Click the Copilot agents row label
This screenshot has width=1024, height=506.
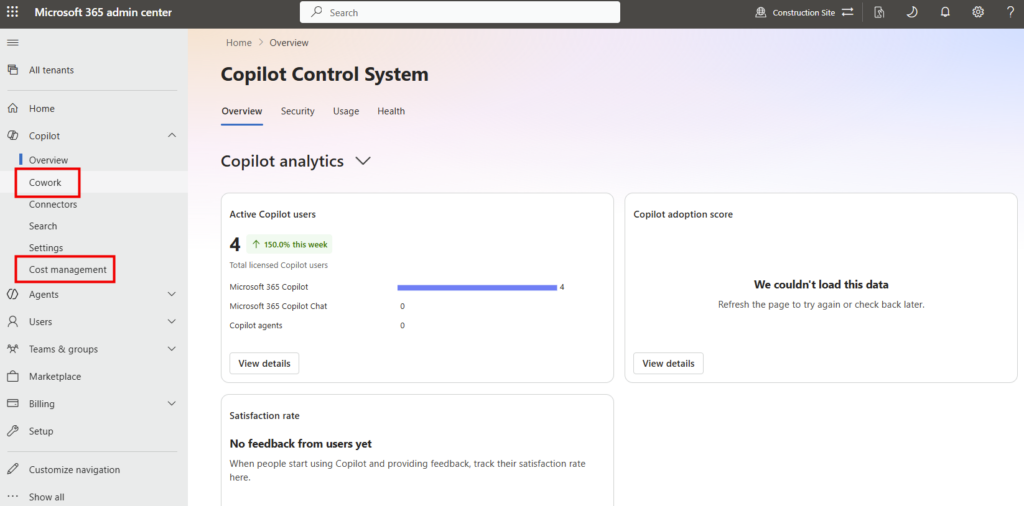point(256,325)
